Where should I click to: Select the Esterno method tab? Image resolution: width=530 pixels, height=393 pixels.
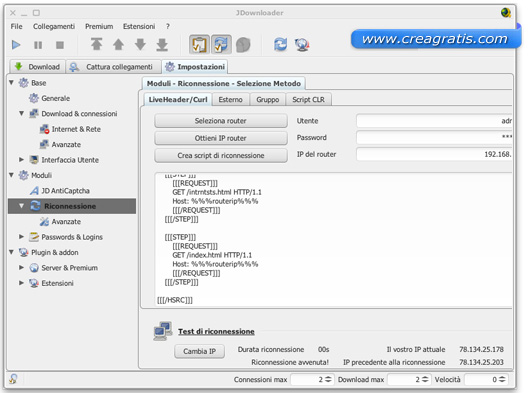pyautogui.click(x=231, y=100)
